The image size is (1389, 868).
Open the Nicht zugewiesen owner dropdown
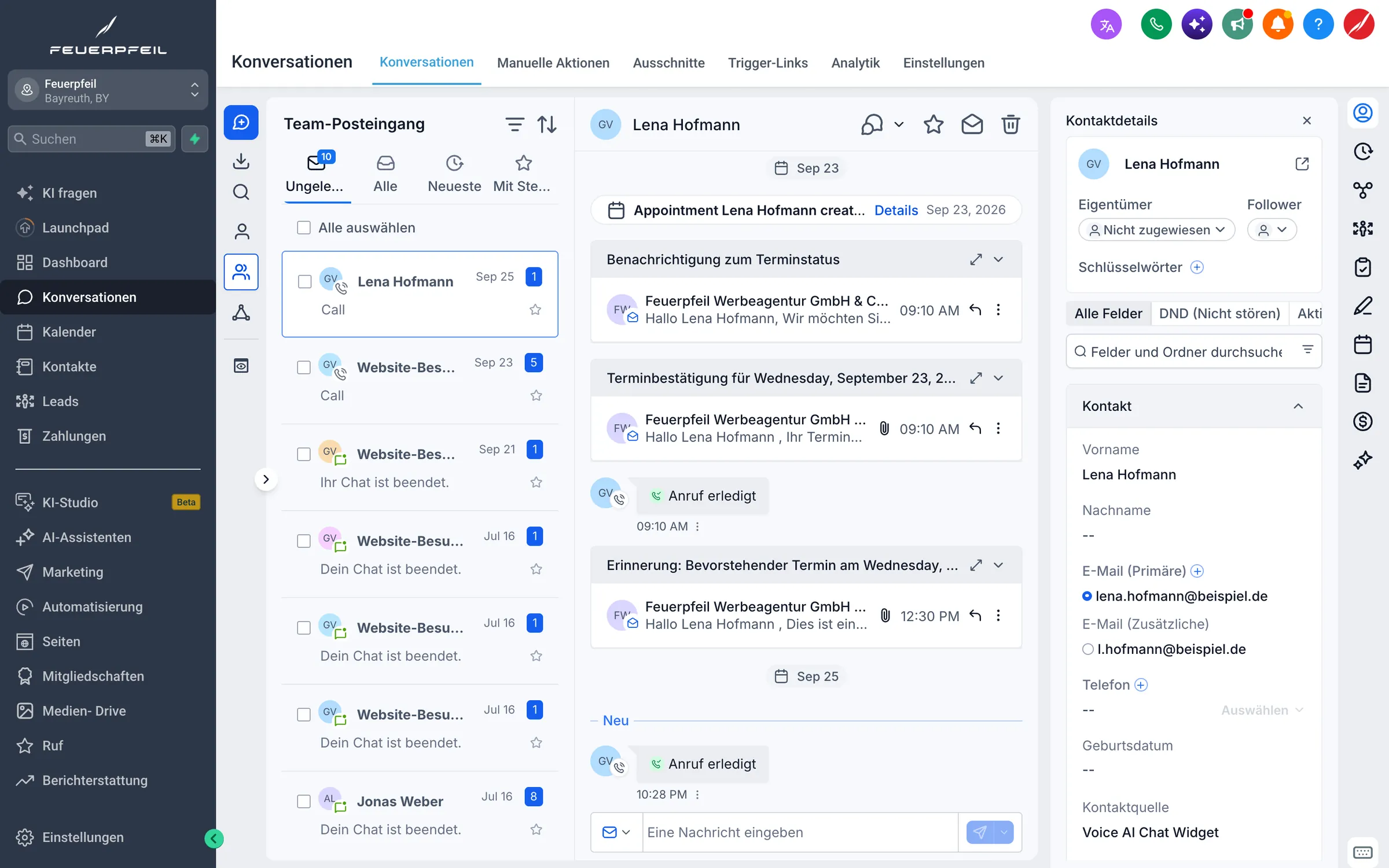[x=1156, y=230]
